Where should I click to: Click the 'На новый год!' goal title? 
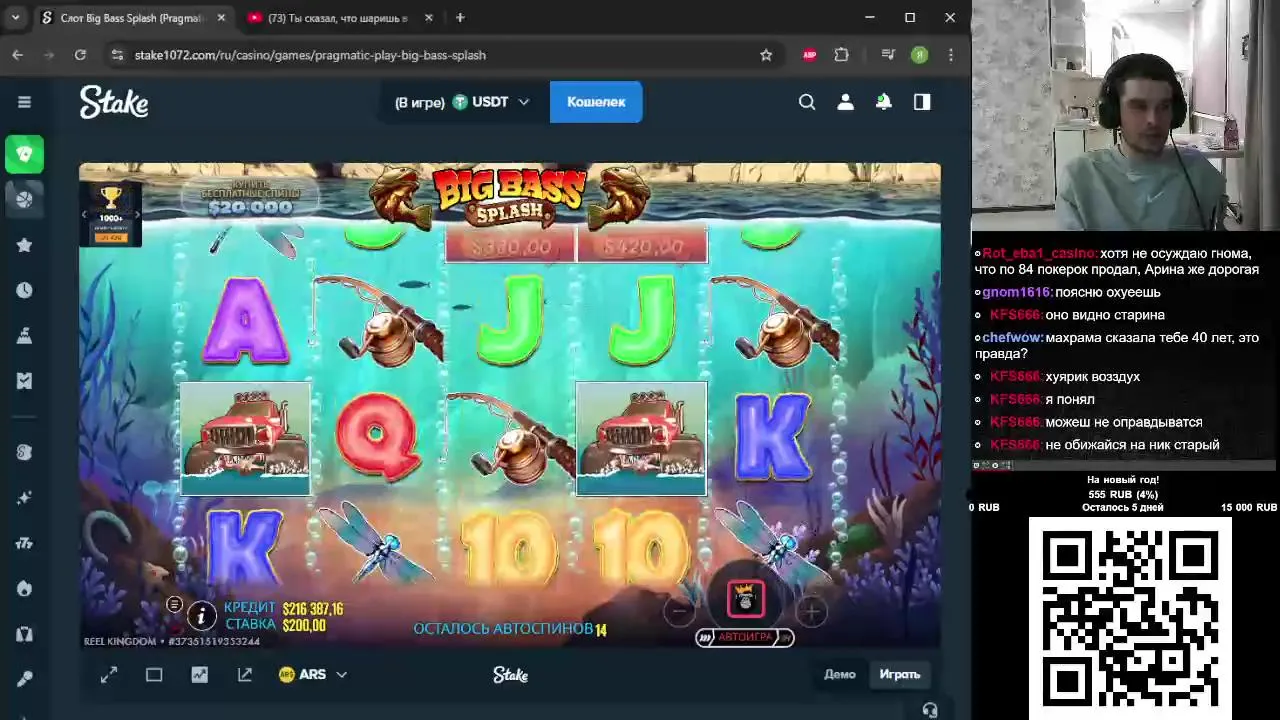click(1123, 480)
